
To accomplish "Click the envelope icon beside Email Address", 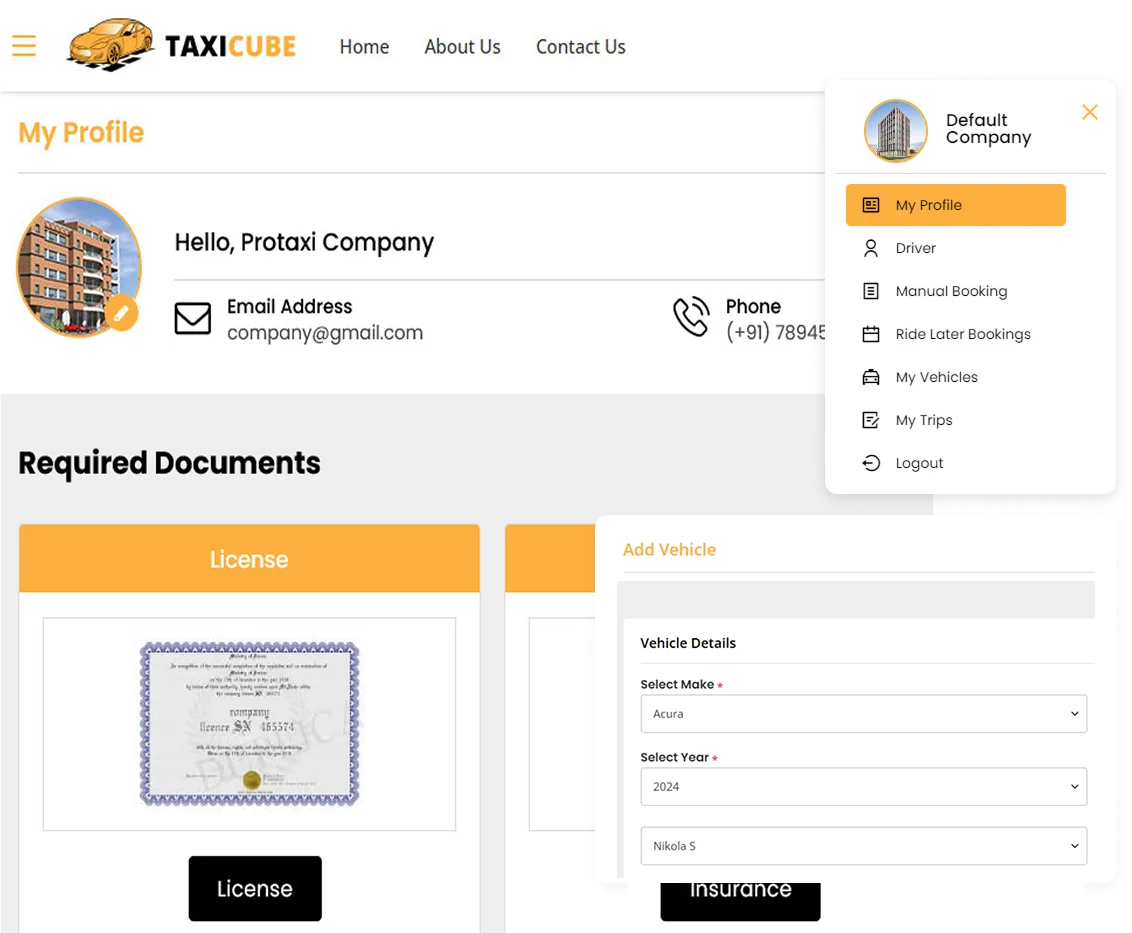I will (x=192, y=317).
